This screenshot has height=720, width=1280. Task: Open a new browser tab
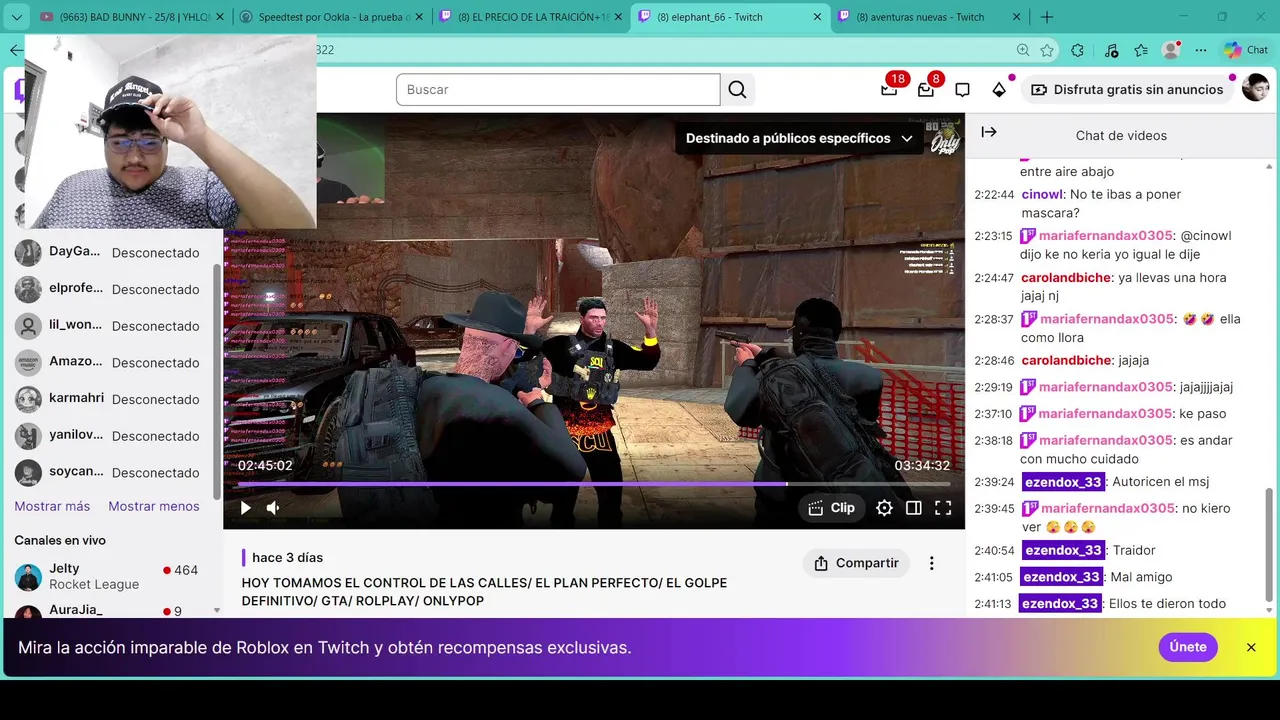tap(1047, 17)
